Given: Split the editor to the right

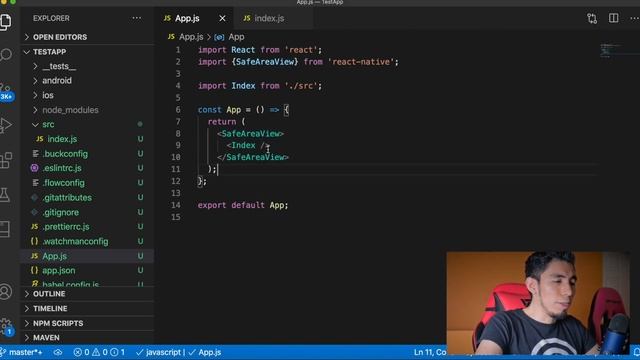Looking at the screenshot, I should tap(613, 18).
